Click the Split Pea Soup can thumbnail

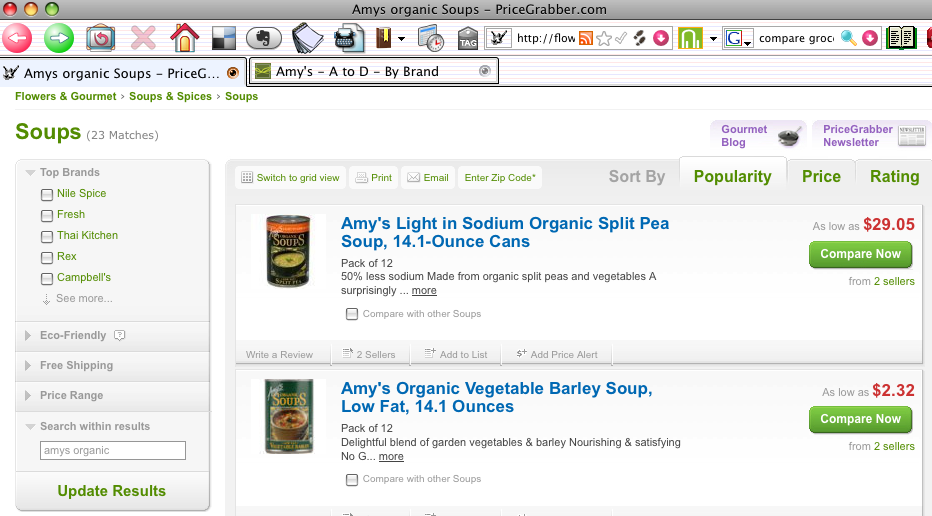(288, 251)
